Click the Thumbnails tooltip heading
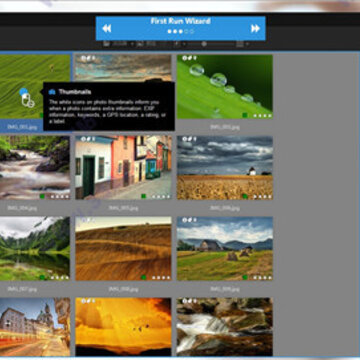Screen dimensions: 360x360 (x=75, y=92)
